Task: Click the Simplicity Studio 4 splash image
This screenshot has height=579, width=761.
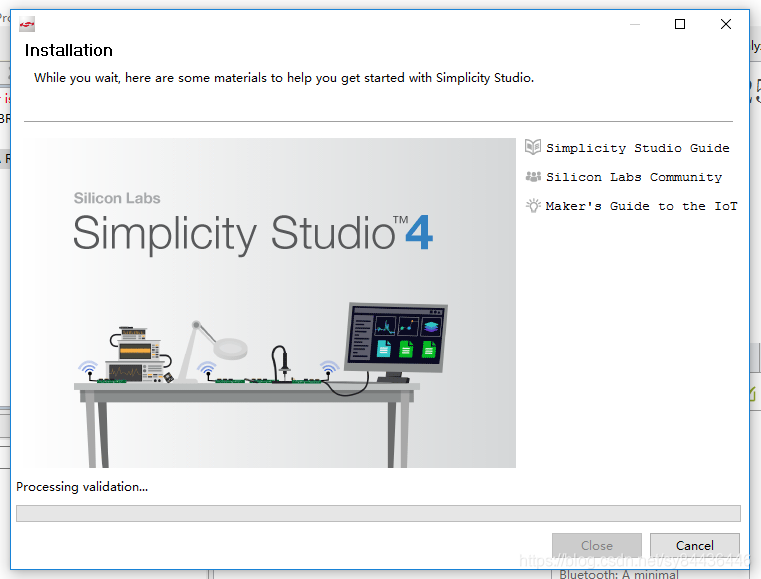Action: point(270,303)
